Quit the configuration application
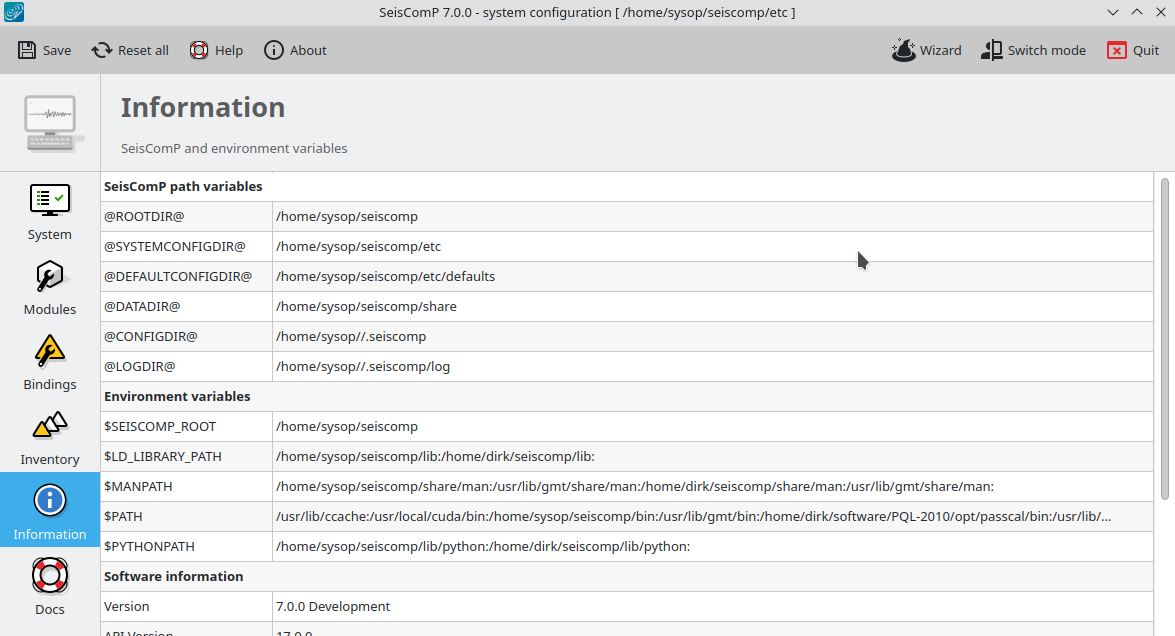The height and width of the screenshot is (636, 1175). (x=1133, y=50)
